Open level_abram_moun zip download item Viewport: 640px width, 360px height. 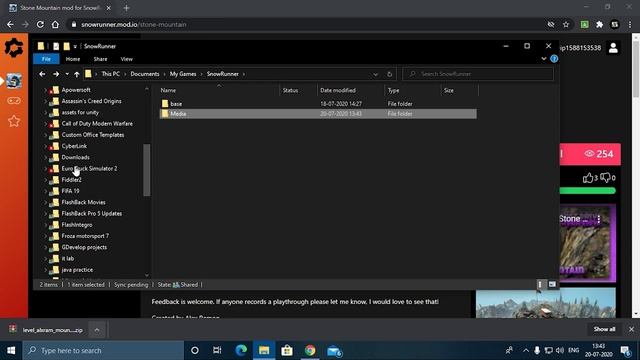click(46, 330)
